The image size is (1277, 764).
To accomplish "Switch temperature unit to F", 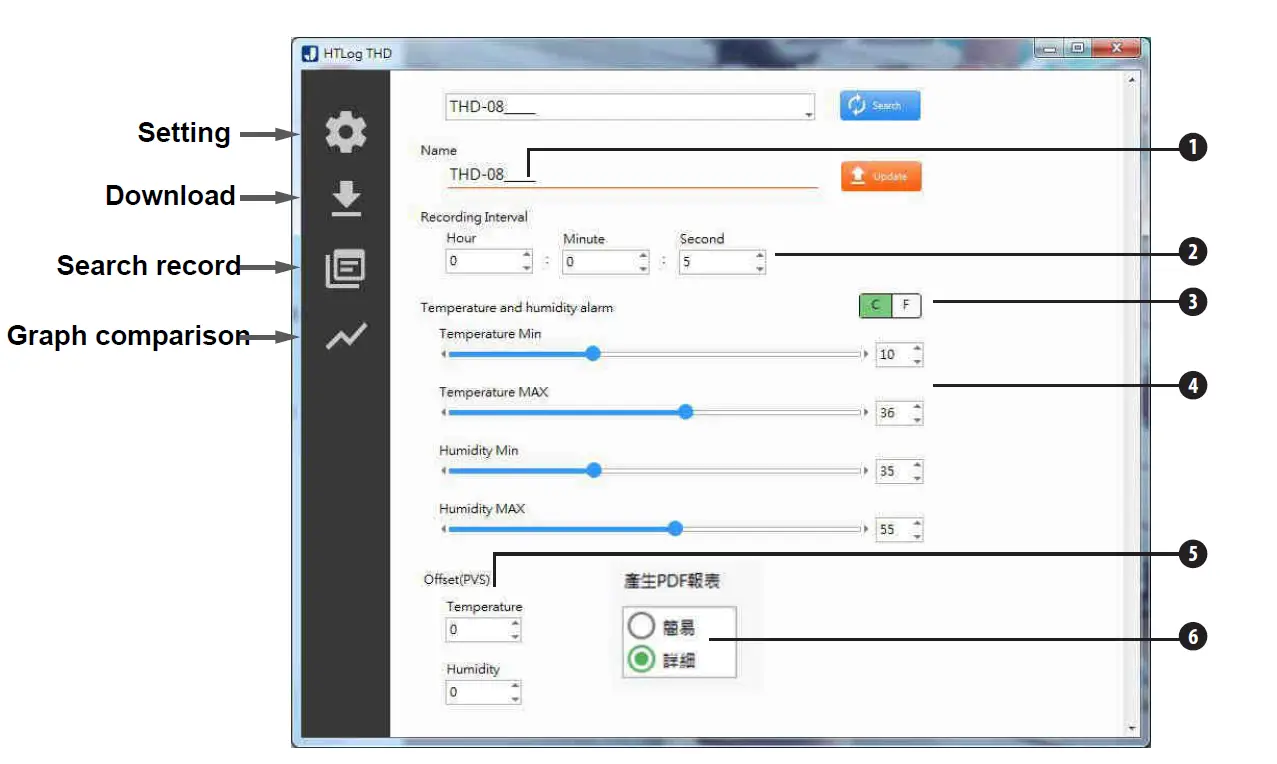I will [x=906, y=306].
